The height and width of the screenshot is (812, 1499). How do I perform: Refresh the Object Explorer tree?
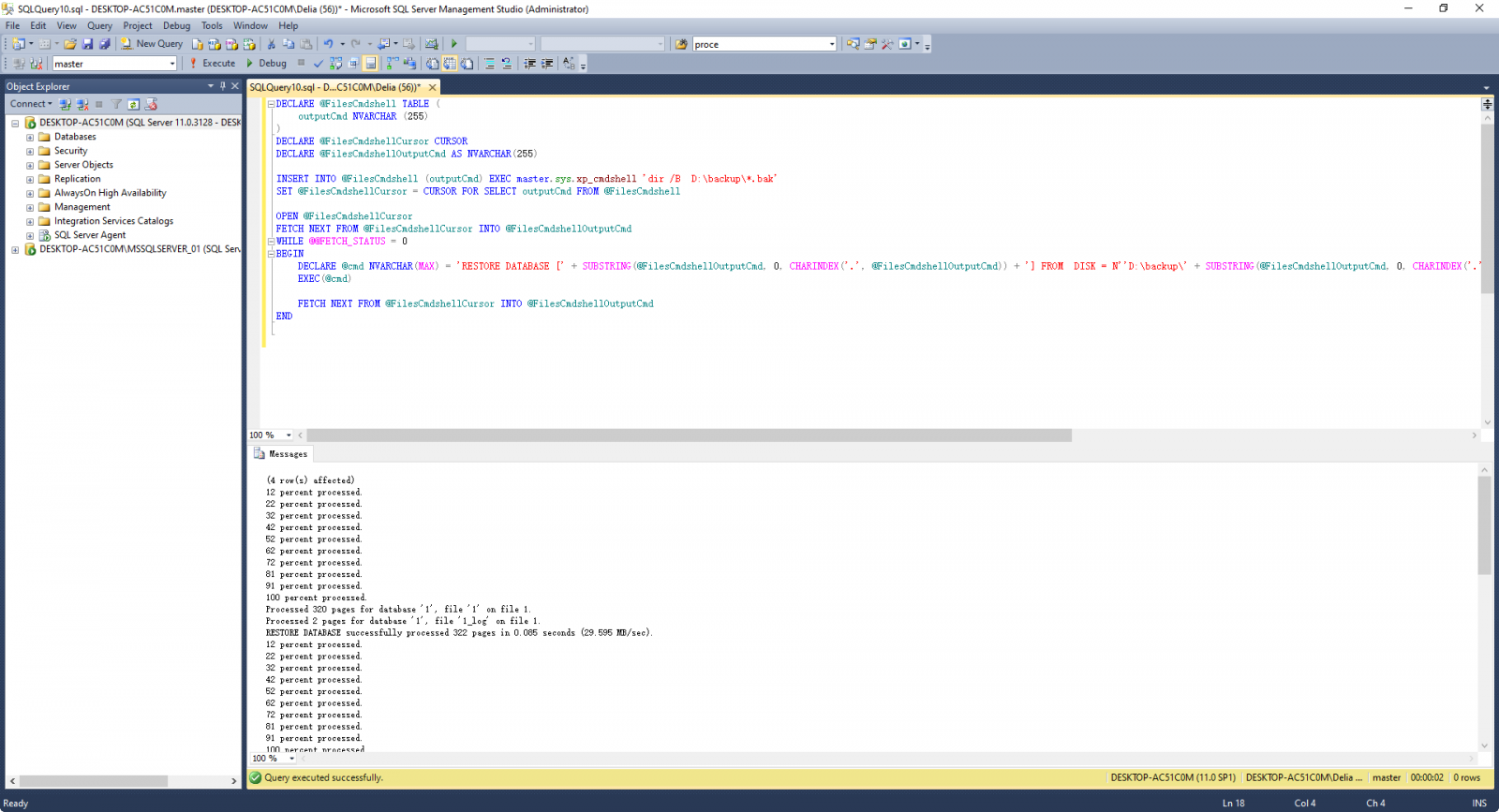pyautogui.click(x=134, y=104)
